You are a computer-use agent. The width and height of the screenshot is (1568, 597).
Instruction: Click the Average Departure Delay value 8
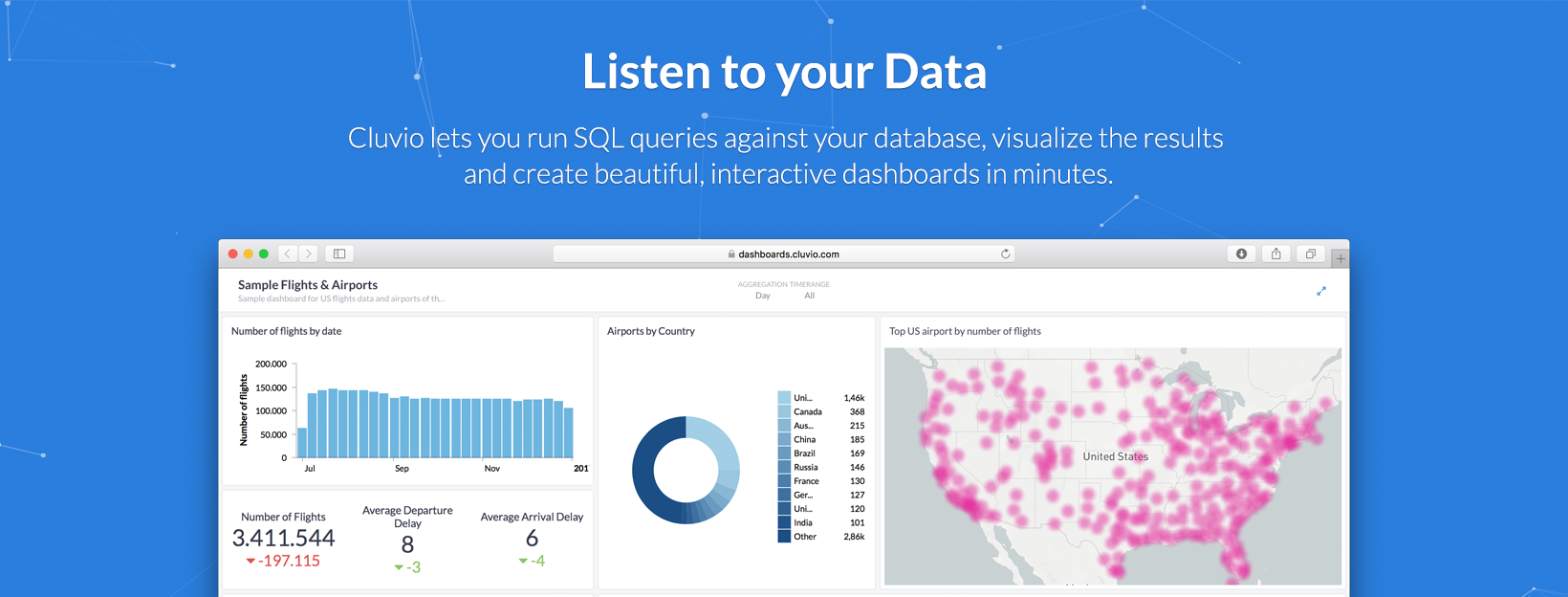tap(407, 544)
